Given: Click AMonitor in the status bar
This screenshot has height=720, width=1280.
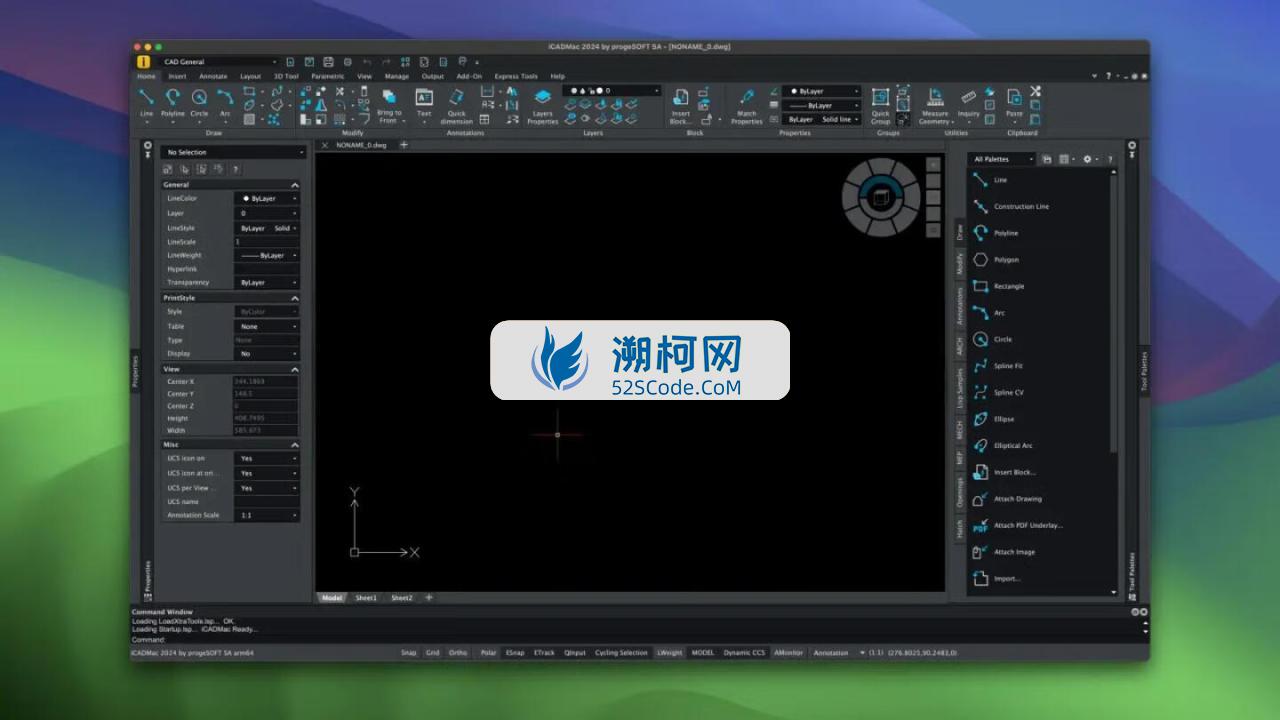Looking at the screenshot, I should 788,653.
